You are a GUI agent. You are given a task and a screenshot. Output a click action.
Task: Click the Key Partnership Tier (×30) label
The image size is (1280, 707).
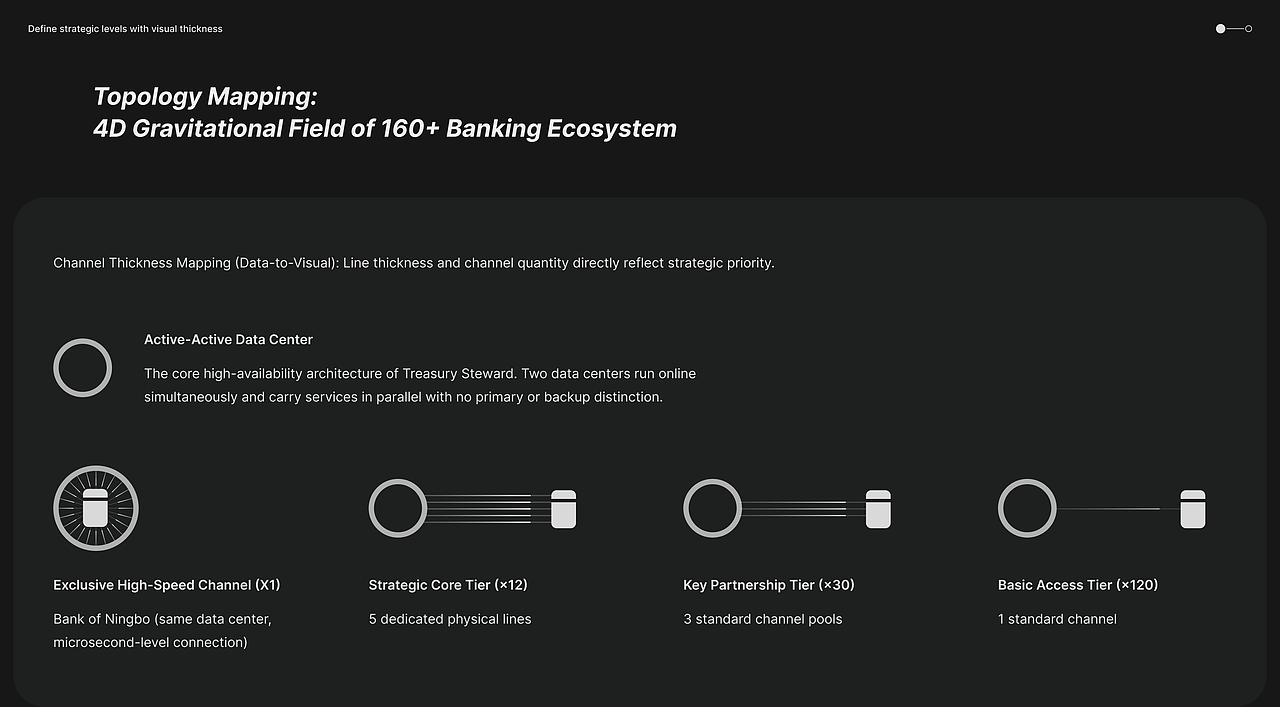[x=769, y=585]
